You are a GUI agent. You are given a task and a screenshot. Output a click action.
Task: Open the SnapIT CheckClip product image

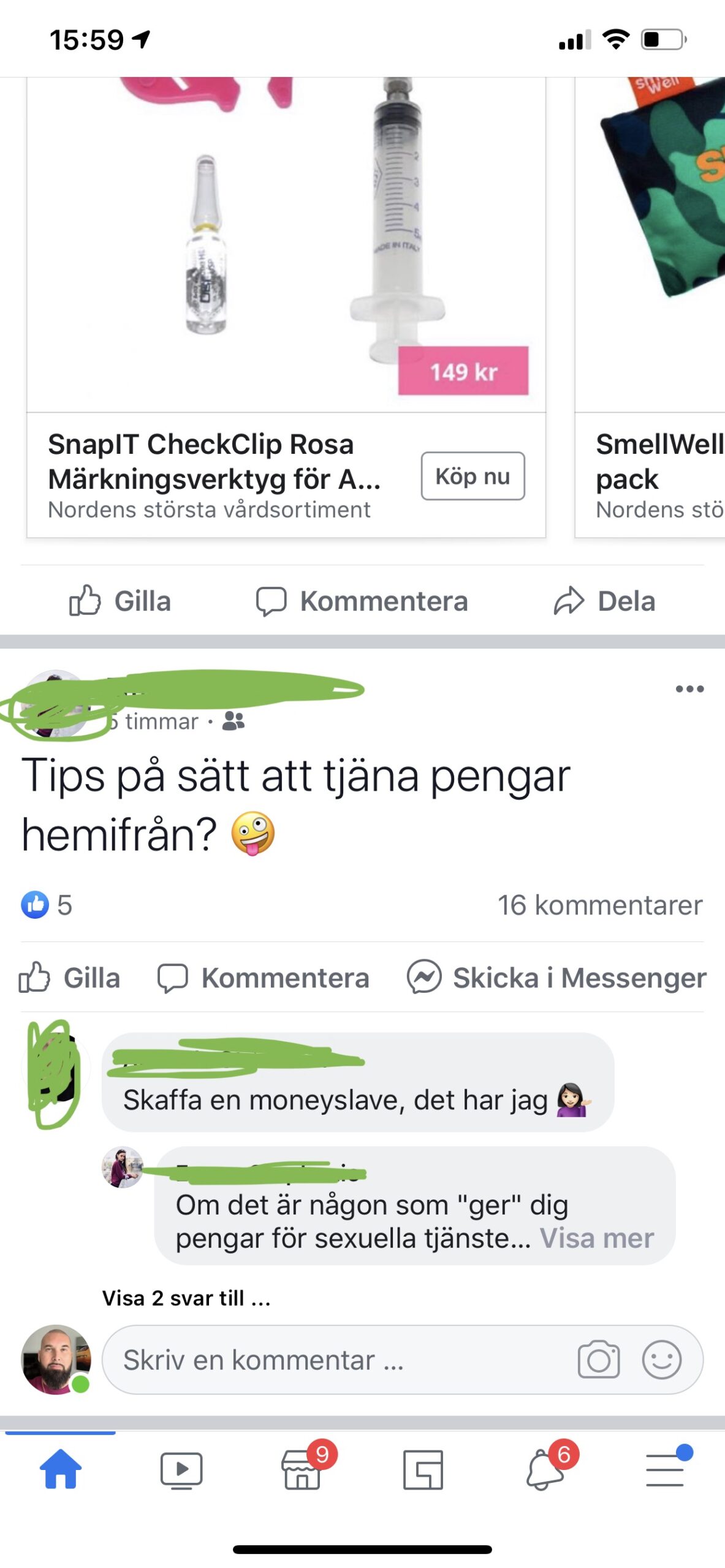pos(286,244)
